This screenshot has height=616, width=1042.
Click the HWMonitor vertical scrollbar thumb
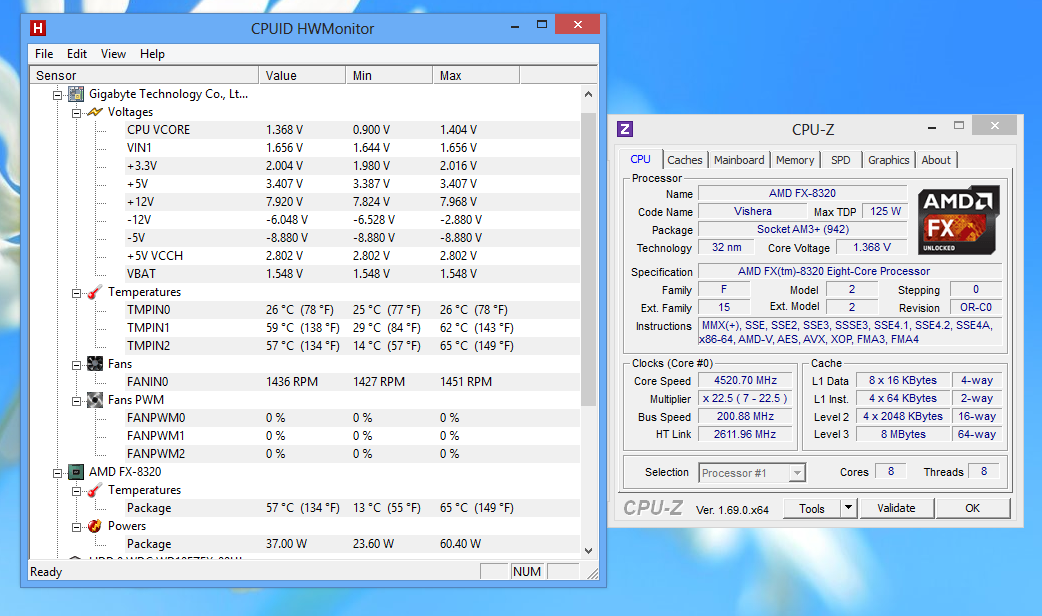pyautogui.click(x=588, y=259)
